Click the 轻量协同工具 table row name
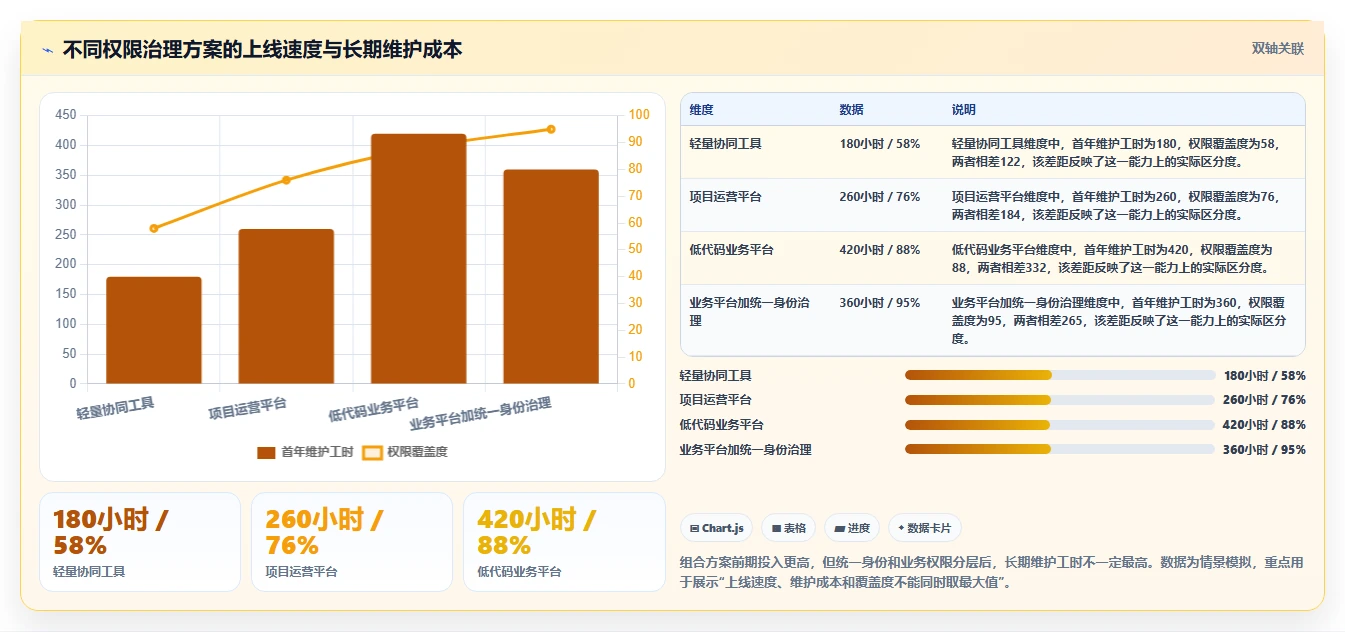The image size is (1345, 632). tap(725, 144)
